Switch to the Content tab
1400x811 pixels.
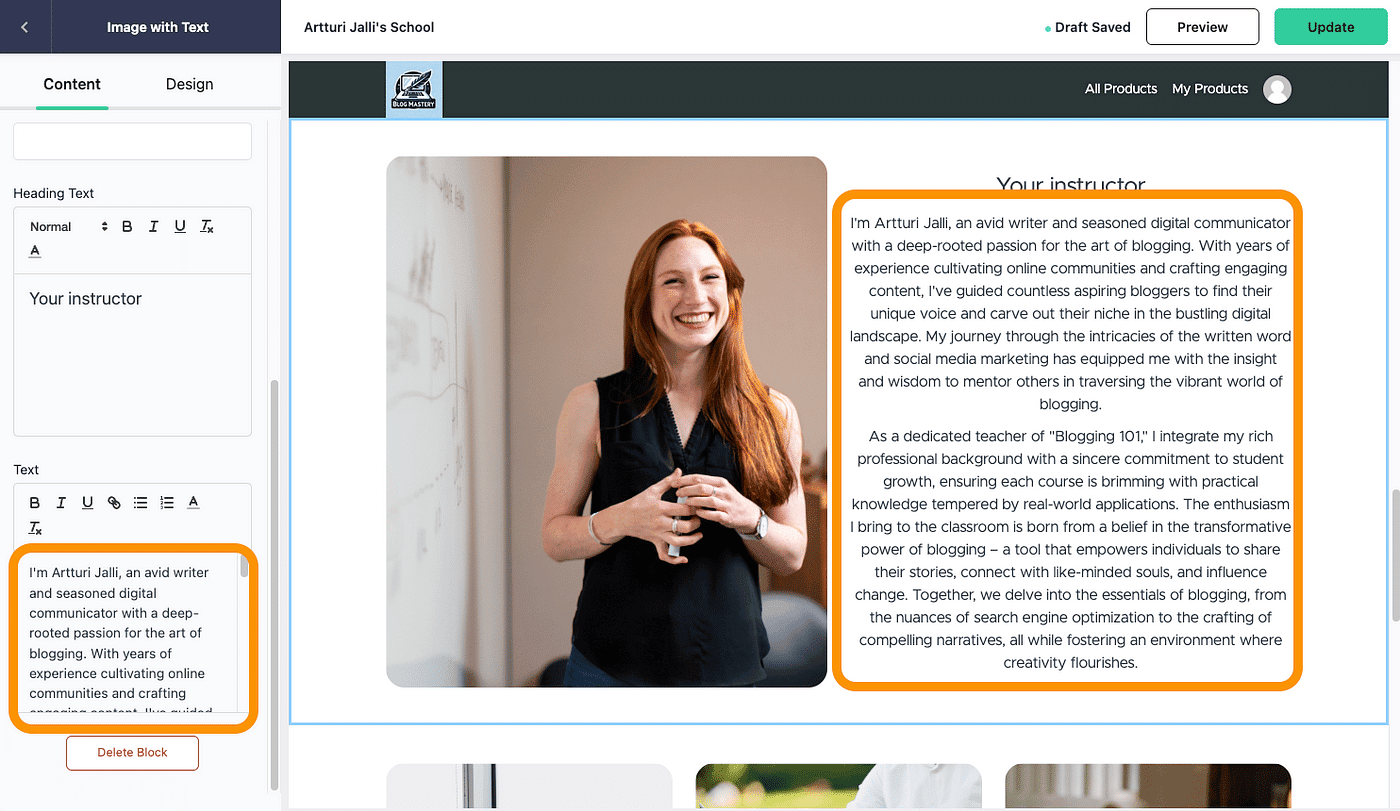click(x=72, y=84)
